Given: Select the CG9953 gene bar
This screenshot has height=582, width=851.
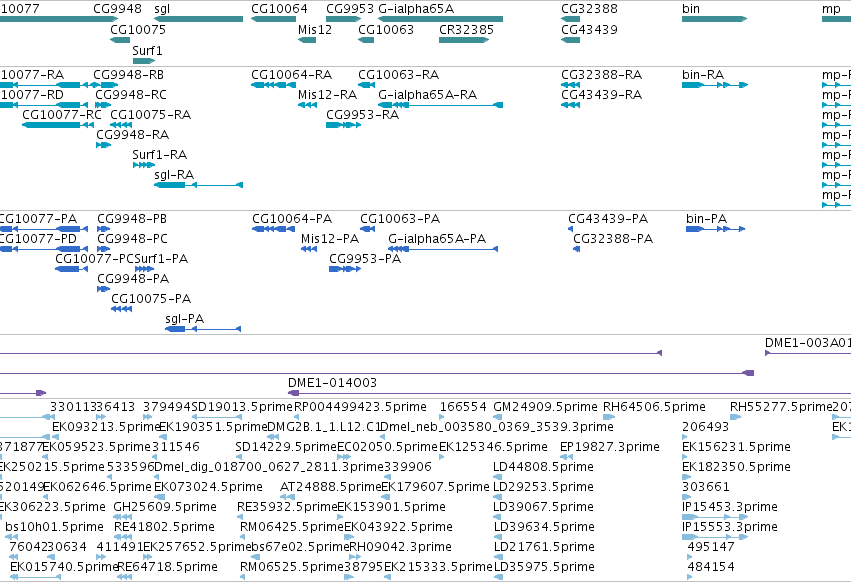Looking at the screenshot, I should (x=344, y=19).
